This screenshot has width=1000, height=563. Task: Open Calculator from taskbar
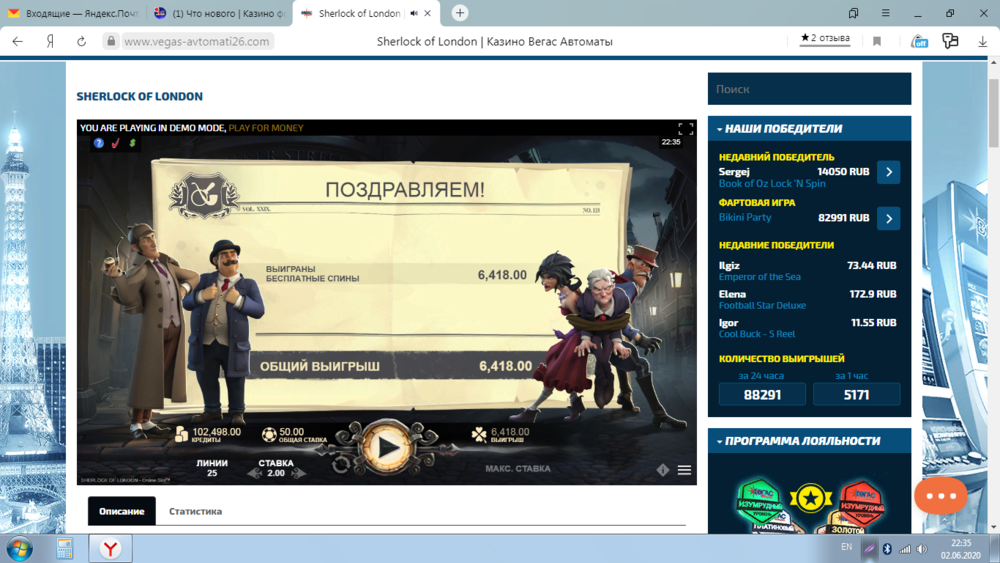pyautogui.click(x=64, y=549)
